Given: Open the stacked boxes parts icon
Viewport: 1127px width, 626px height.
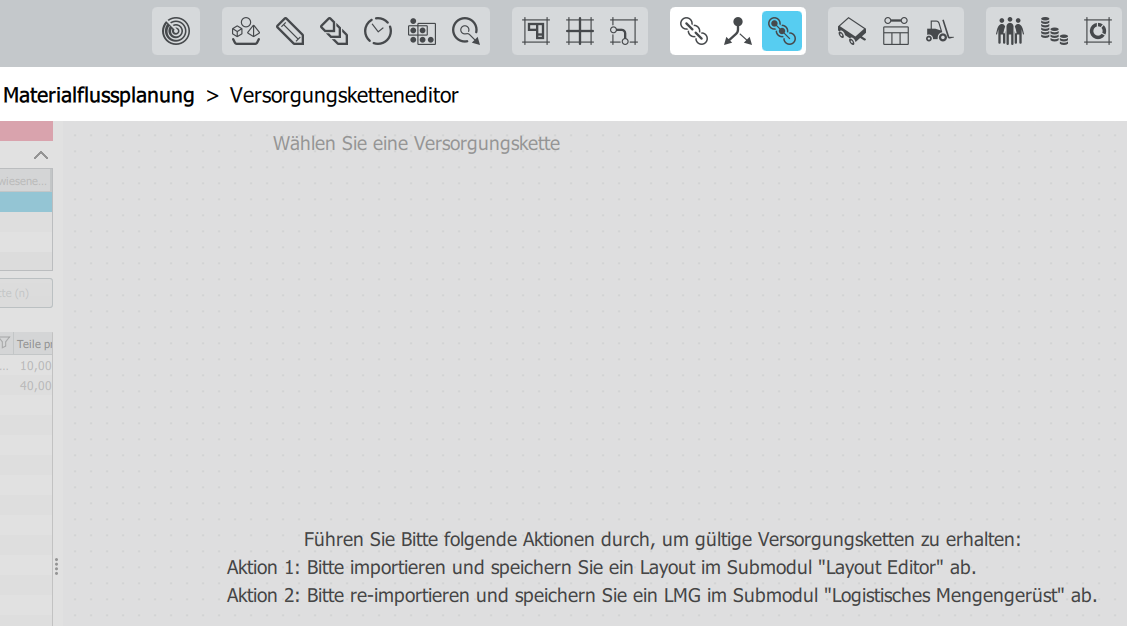Looking at the screenshot, I should (x=246, y=32).
